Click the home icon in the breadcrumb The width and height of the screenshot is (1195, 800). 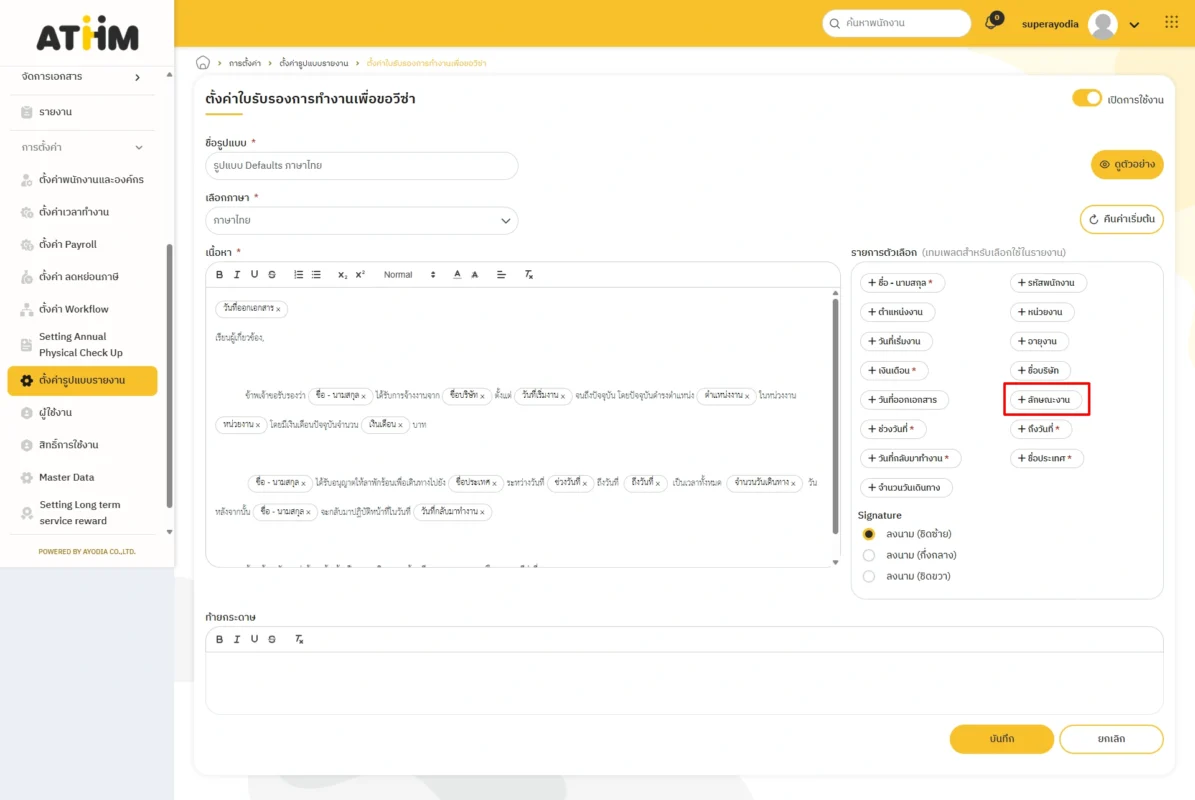pos(203,63)
